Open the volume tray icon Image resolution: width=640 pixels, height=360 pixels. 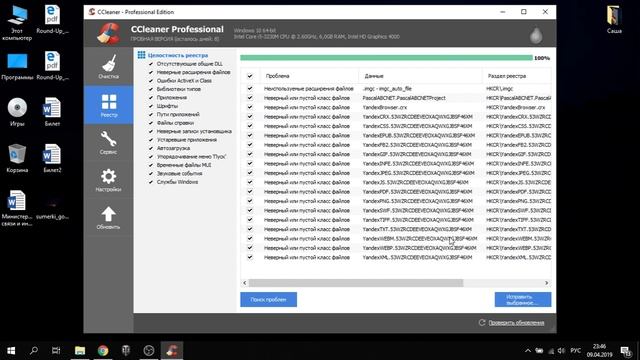561,351
